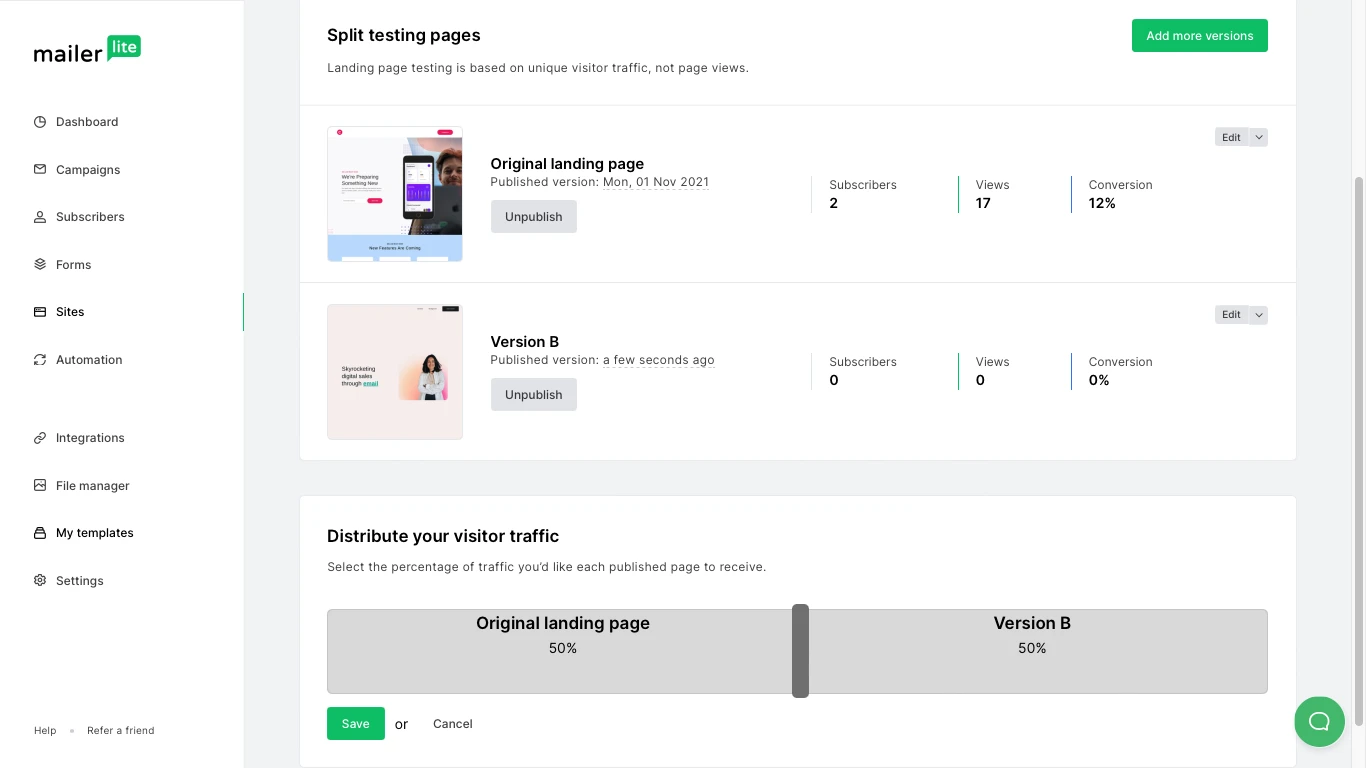Expand dropdown arrow next to Original page Edit
The image size is (1366, 768).
point(1259,138)
